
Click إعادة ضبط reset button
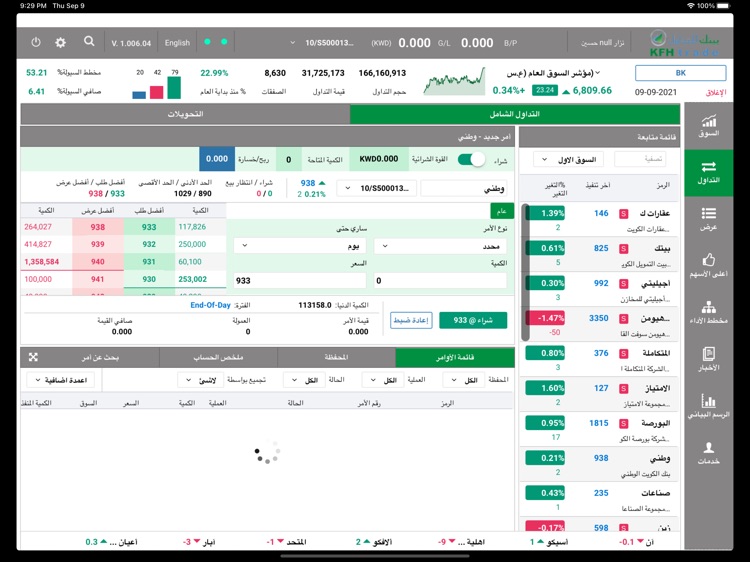pyautogui.click(x=411, y=320)
